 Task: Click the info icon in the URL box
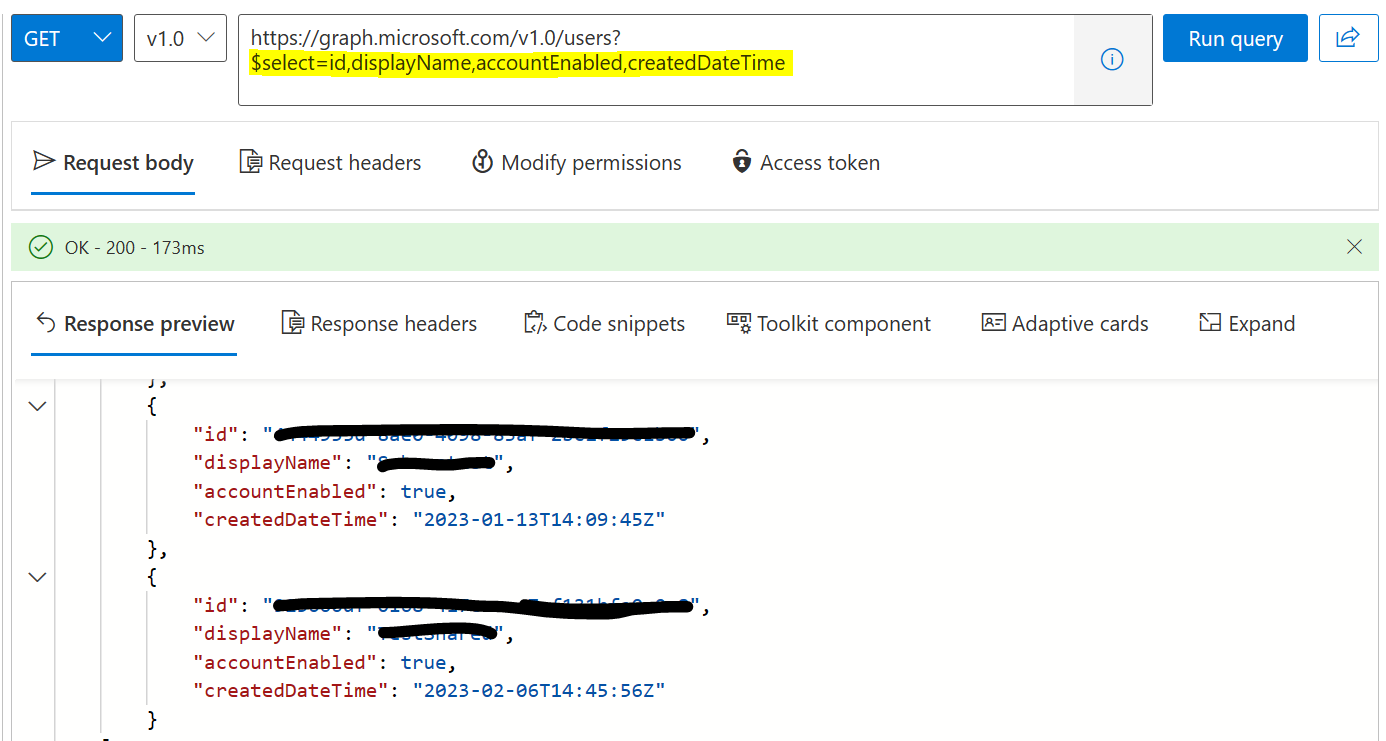click(1112, 60)
